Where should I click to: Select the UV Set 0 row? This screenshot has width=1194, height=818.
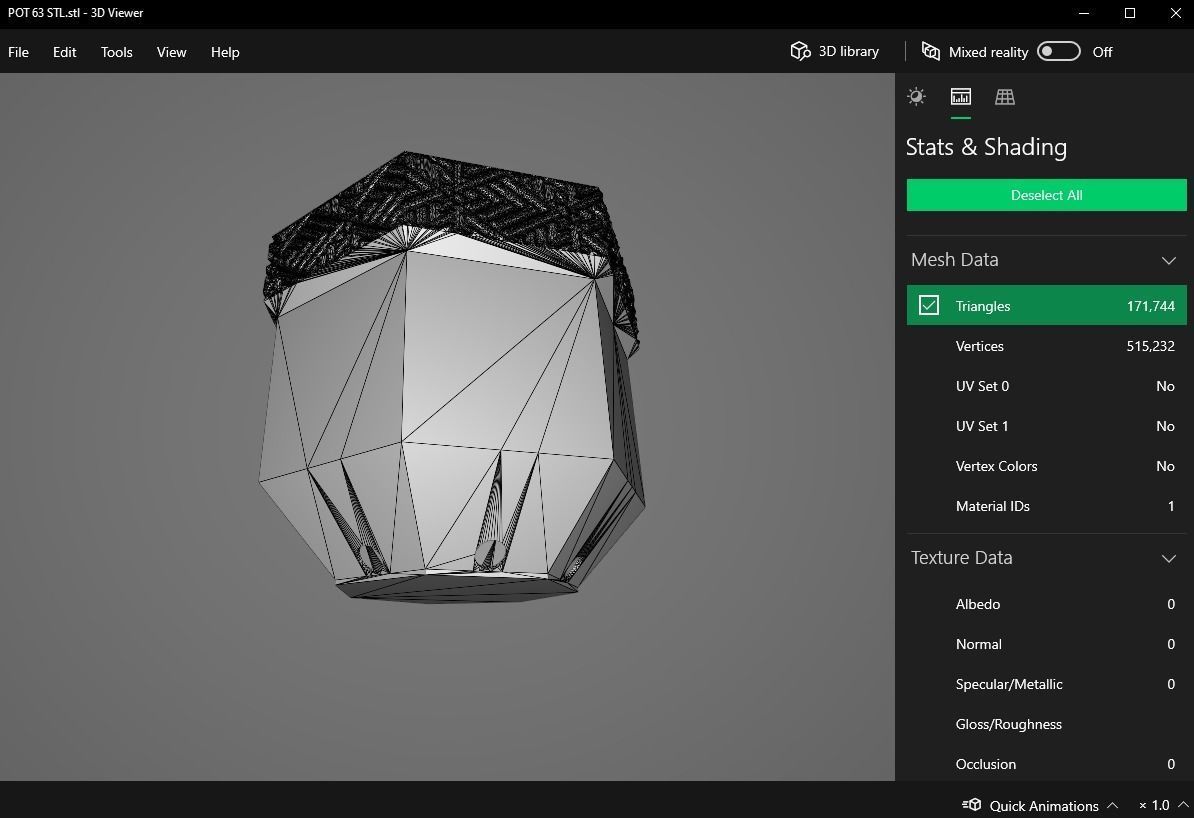pyautogui.click(x=1046, y=386)
